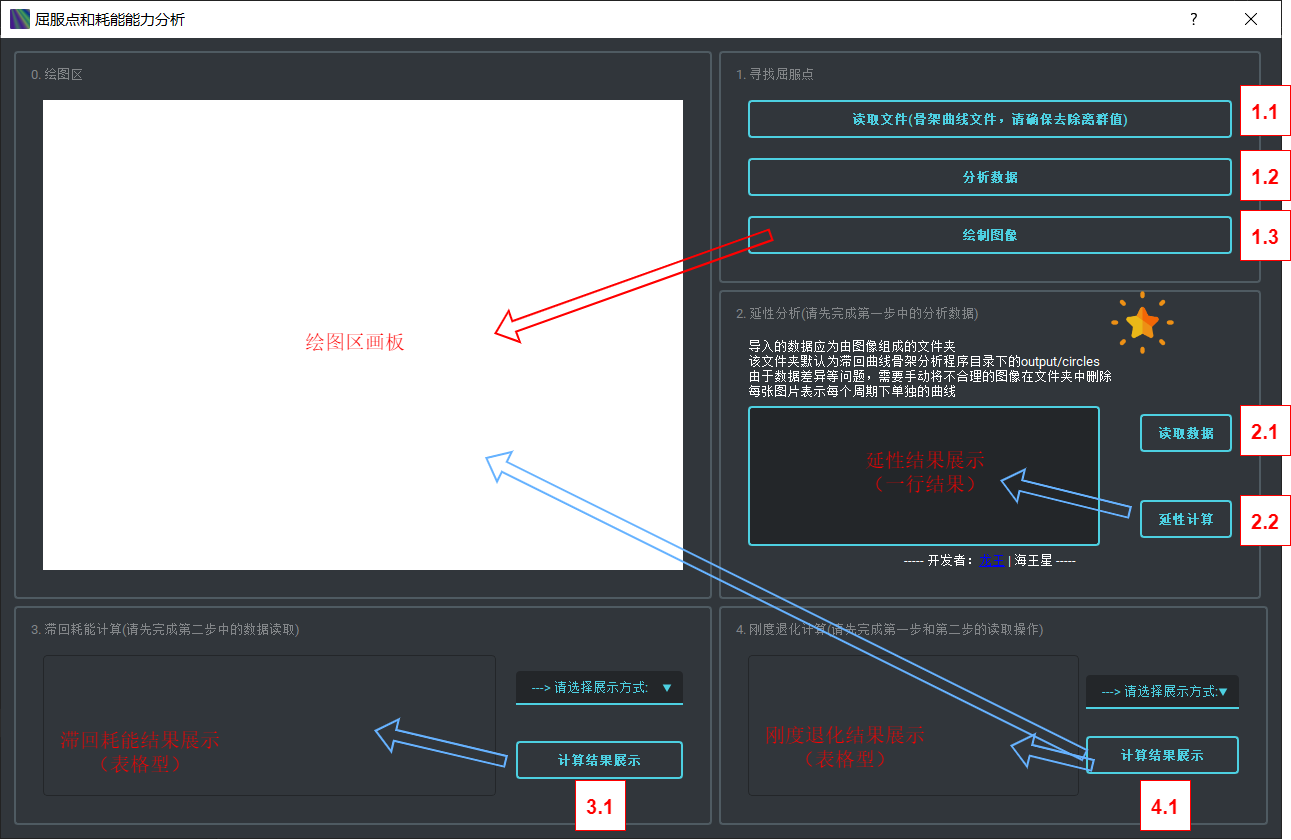The height and width of the screenshot is (840, 1291).
Task: Click the 延性计算 button
Action: pos(1186,519)
